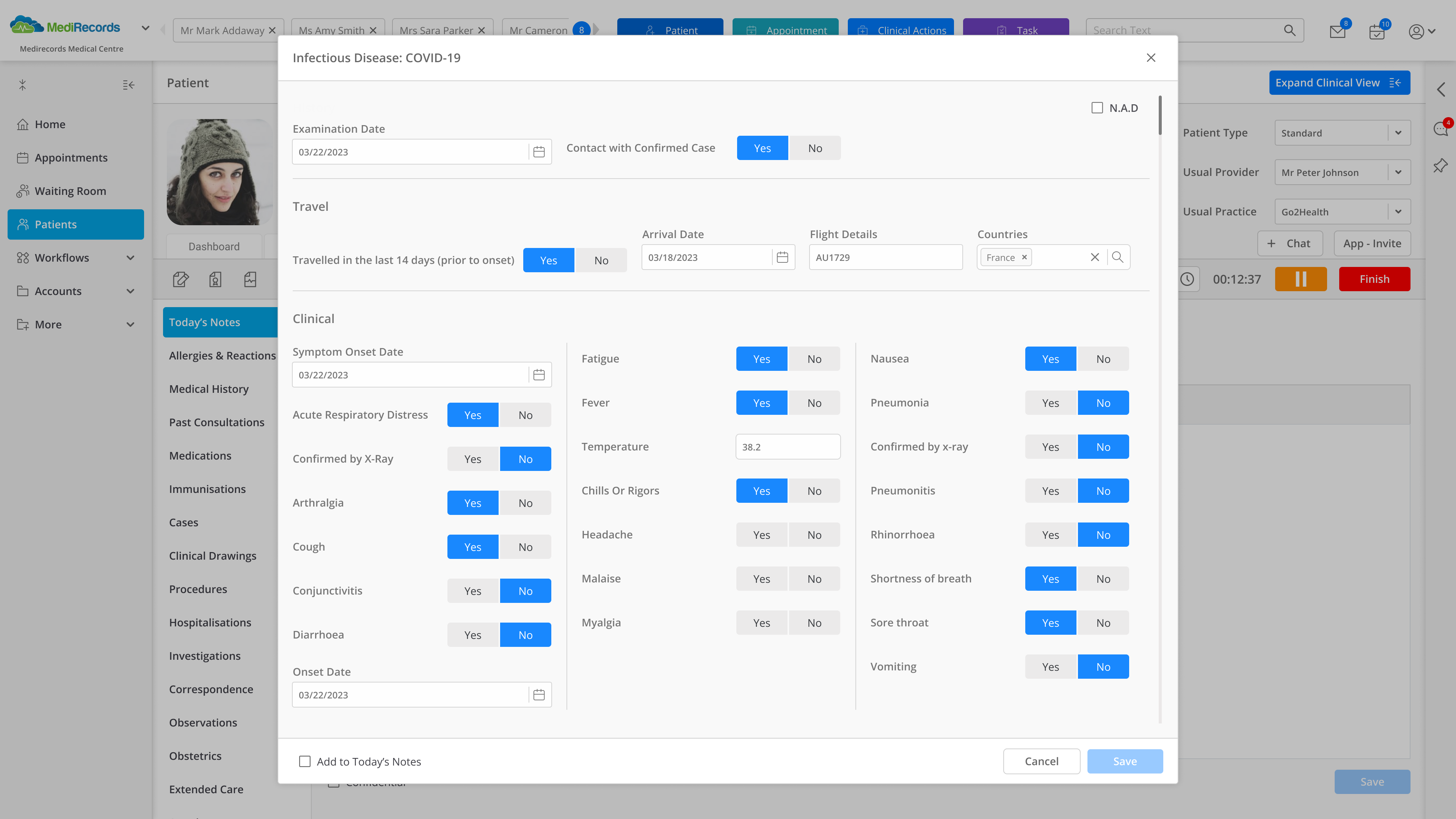
Task: Open Arrival Date calendar picker
Action: click(782, 257)
